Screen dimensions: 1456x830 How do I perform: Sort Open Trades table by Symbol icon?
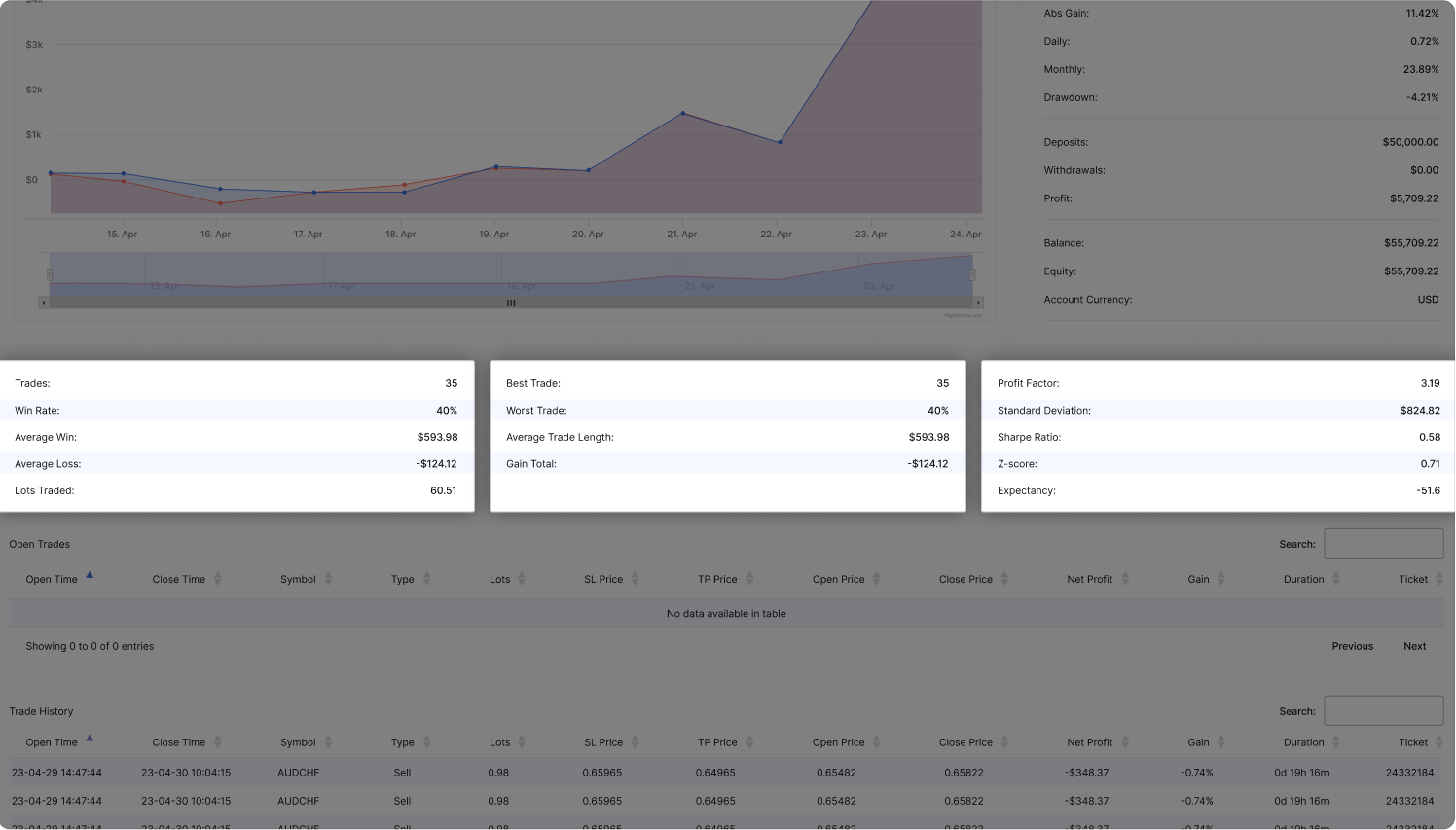tap(328, 579)
